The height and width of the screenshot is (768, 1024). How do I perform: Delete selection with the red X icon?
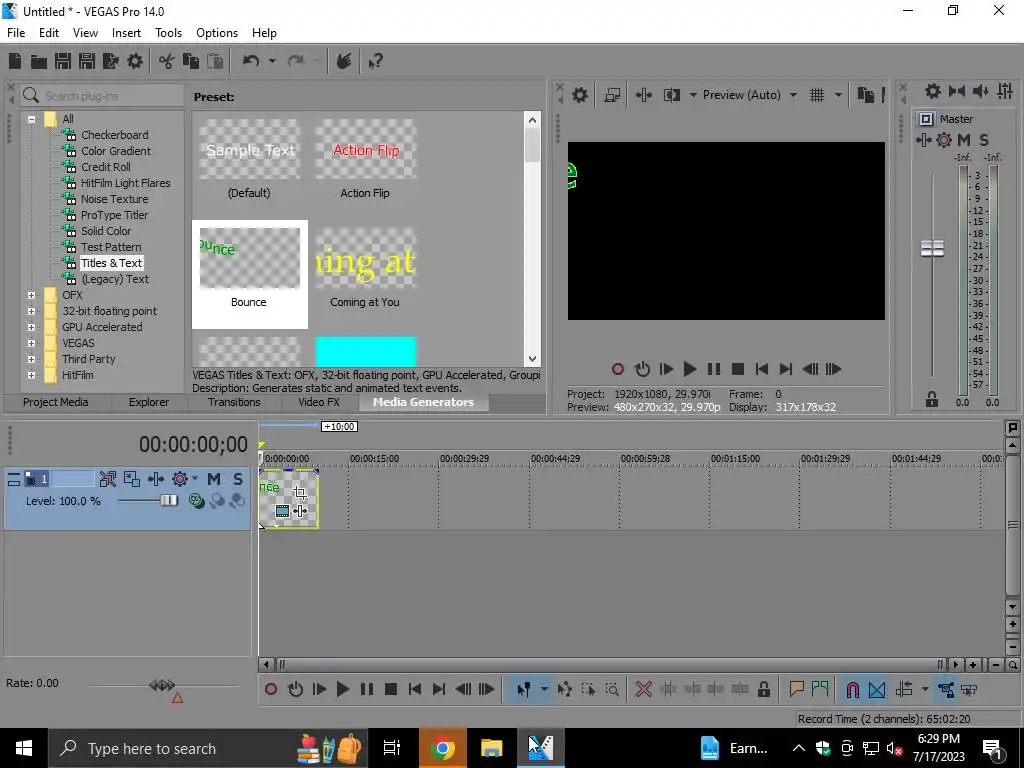click(x=643, y=689)
